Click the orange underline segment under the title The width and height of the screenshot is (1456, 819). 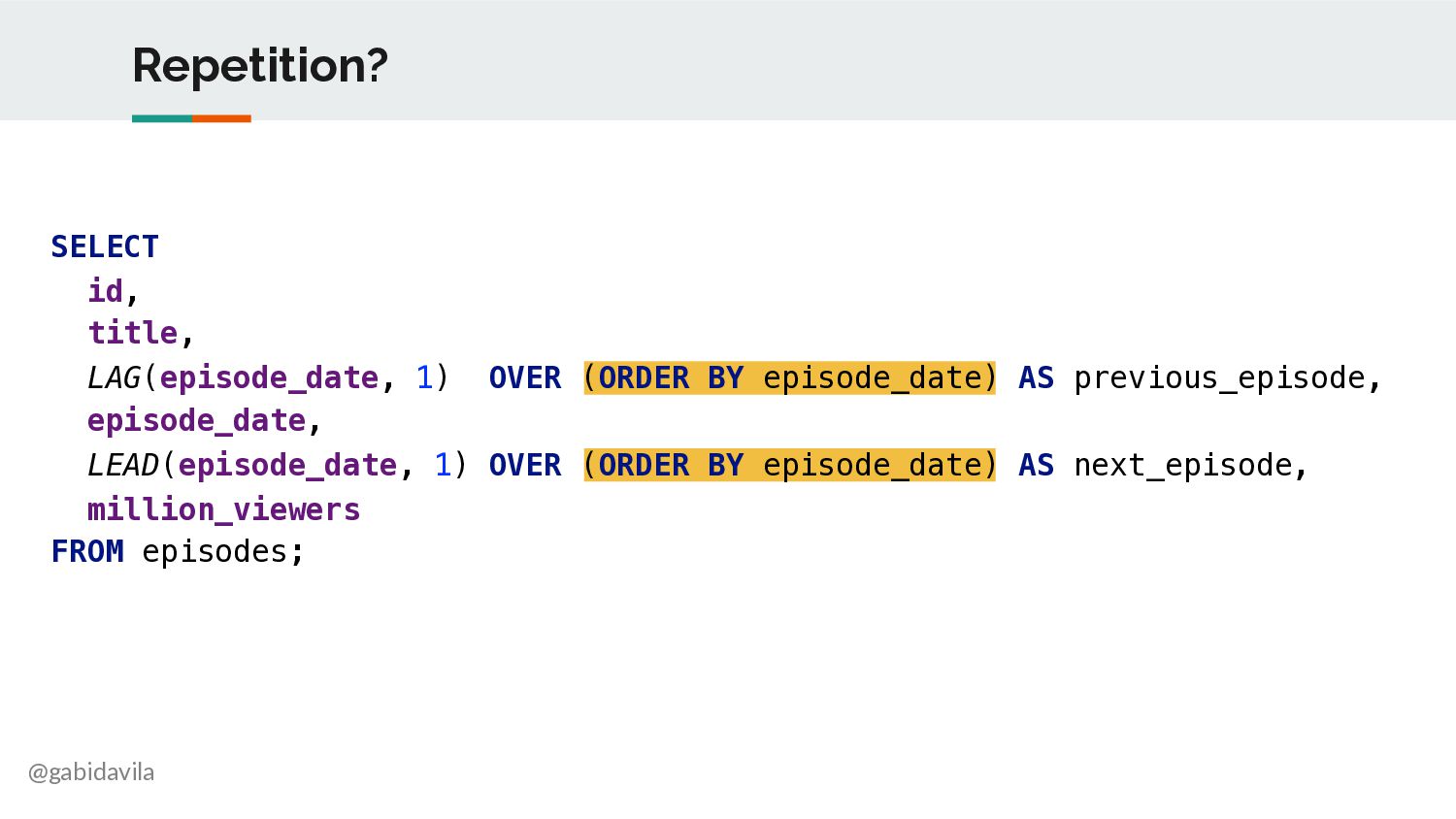point(221,118)
